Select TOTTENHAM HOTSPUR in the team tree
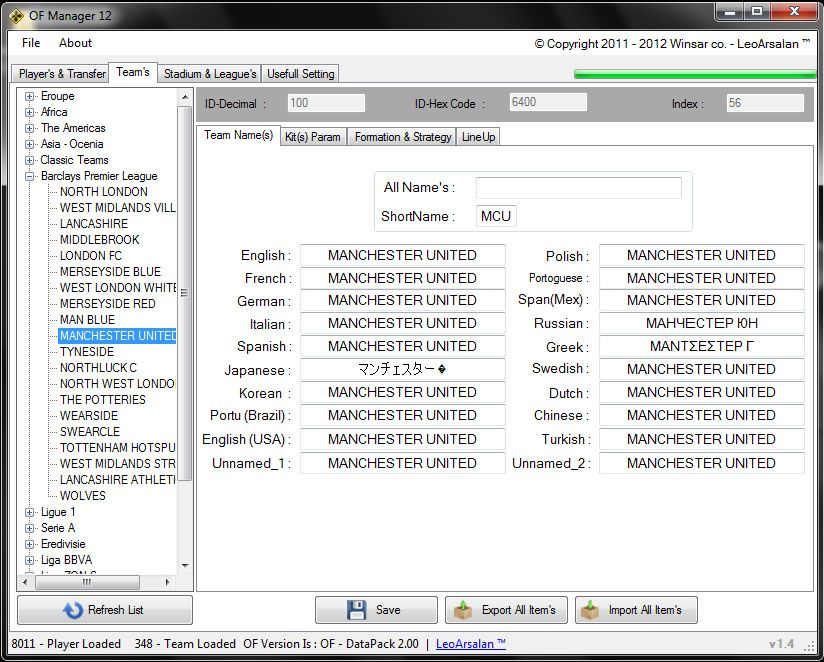824x662 pixels. click(117, 448)
